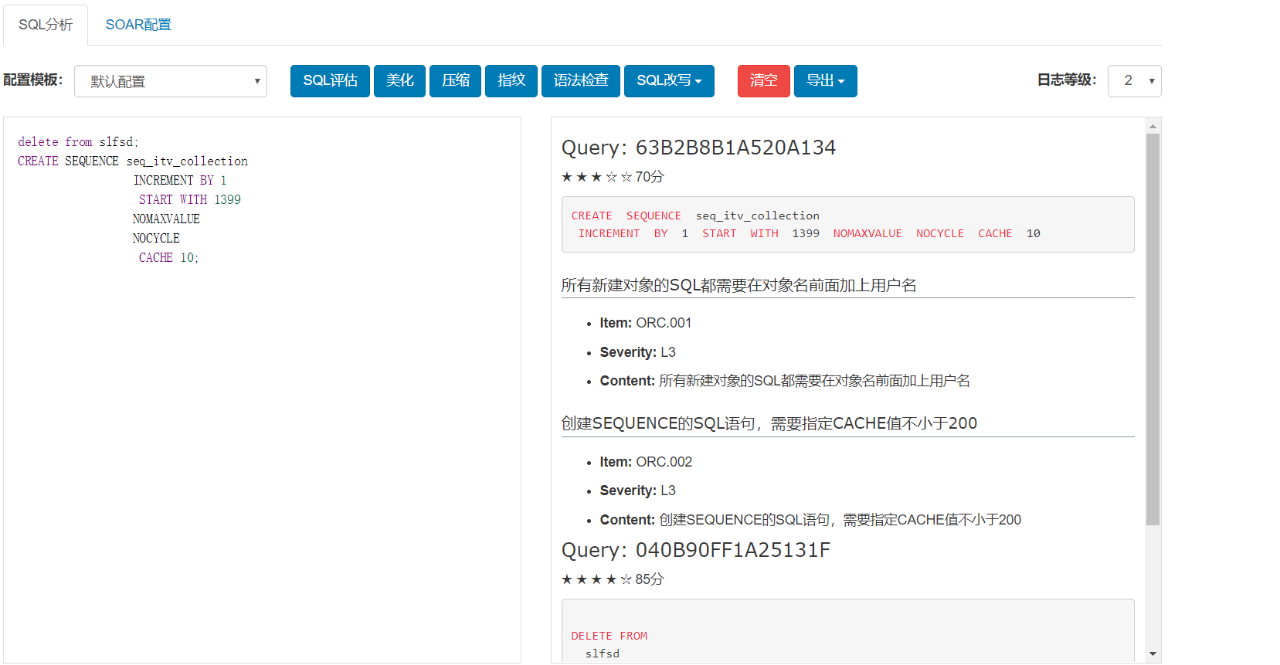Click the scrollbar up arrow in results

point(1153,125)
